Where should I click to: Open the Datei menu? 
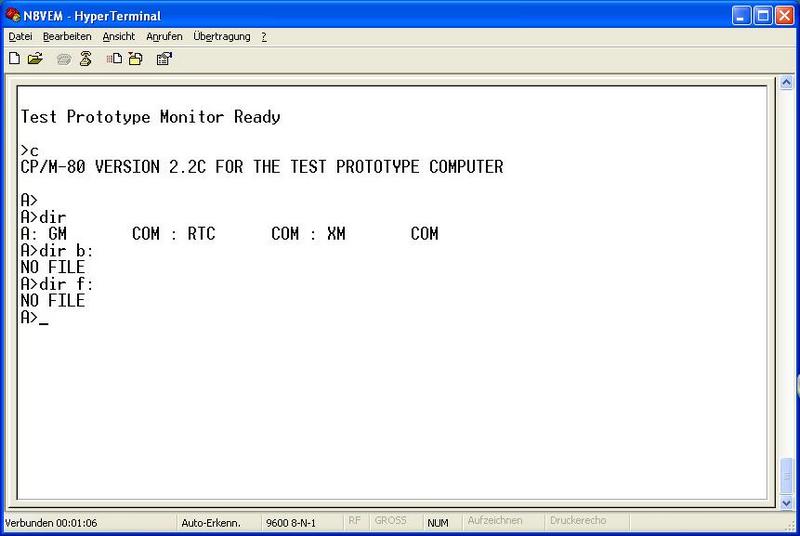coord(20,36)
